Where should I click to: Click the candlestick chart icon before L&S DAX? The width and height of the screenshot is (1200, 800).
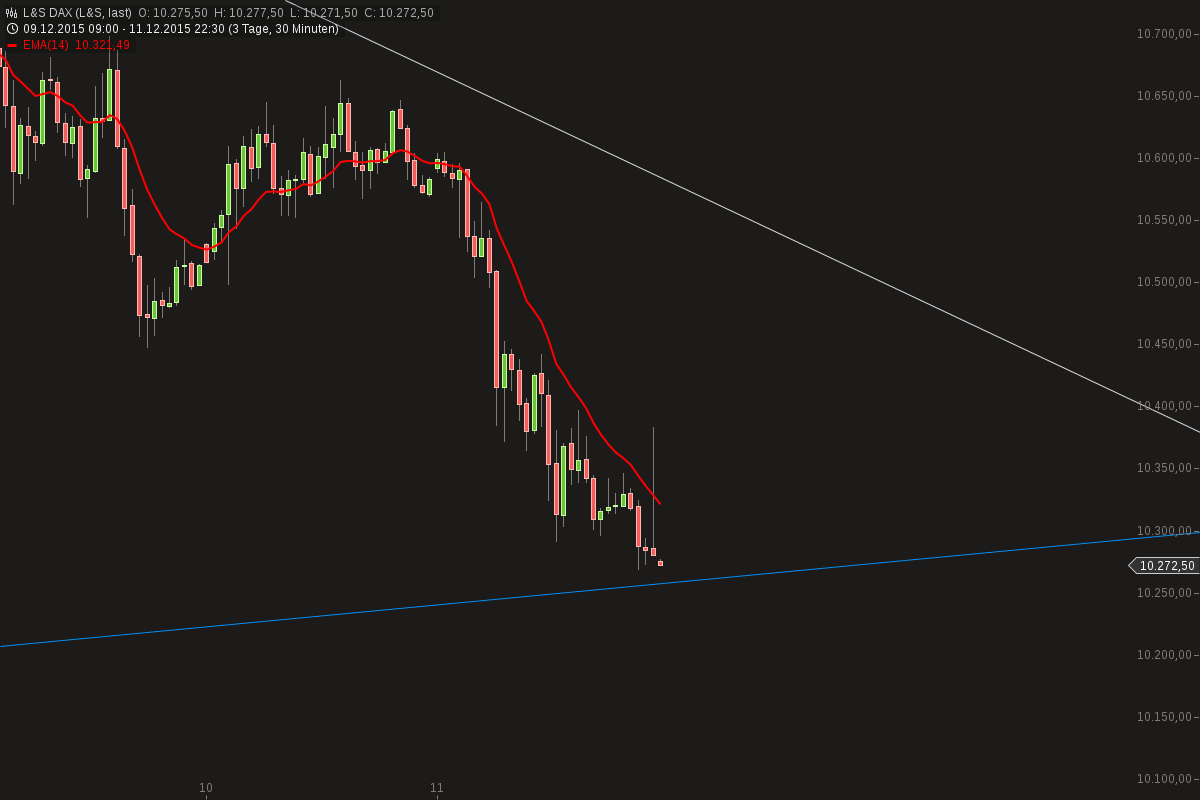click(x=11, y=10)
